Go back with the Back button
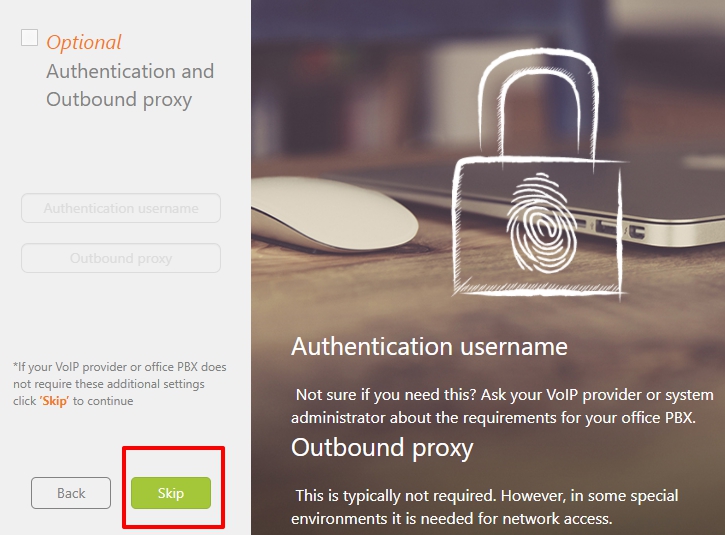725x535 pixels. click(71, 493)
